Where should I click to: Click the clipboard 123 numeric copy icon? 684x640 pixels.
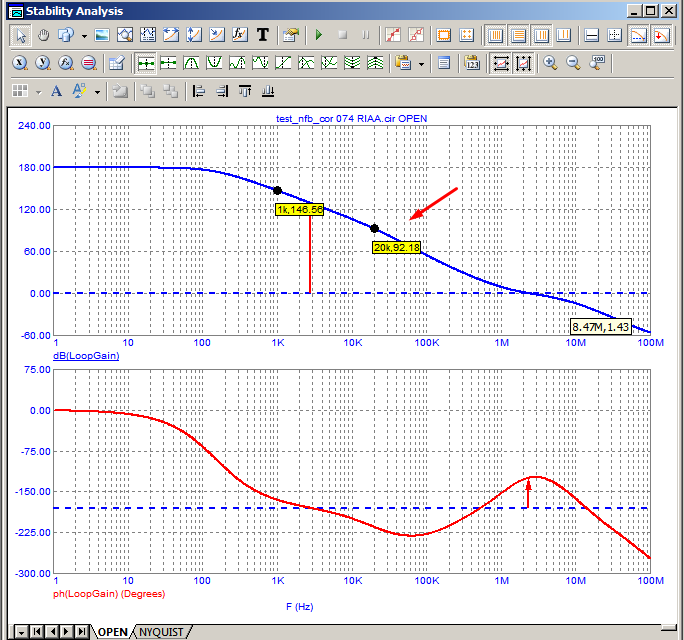pyautogui.click(x=472, y=63)
